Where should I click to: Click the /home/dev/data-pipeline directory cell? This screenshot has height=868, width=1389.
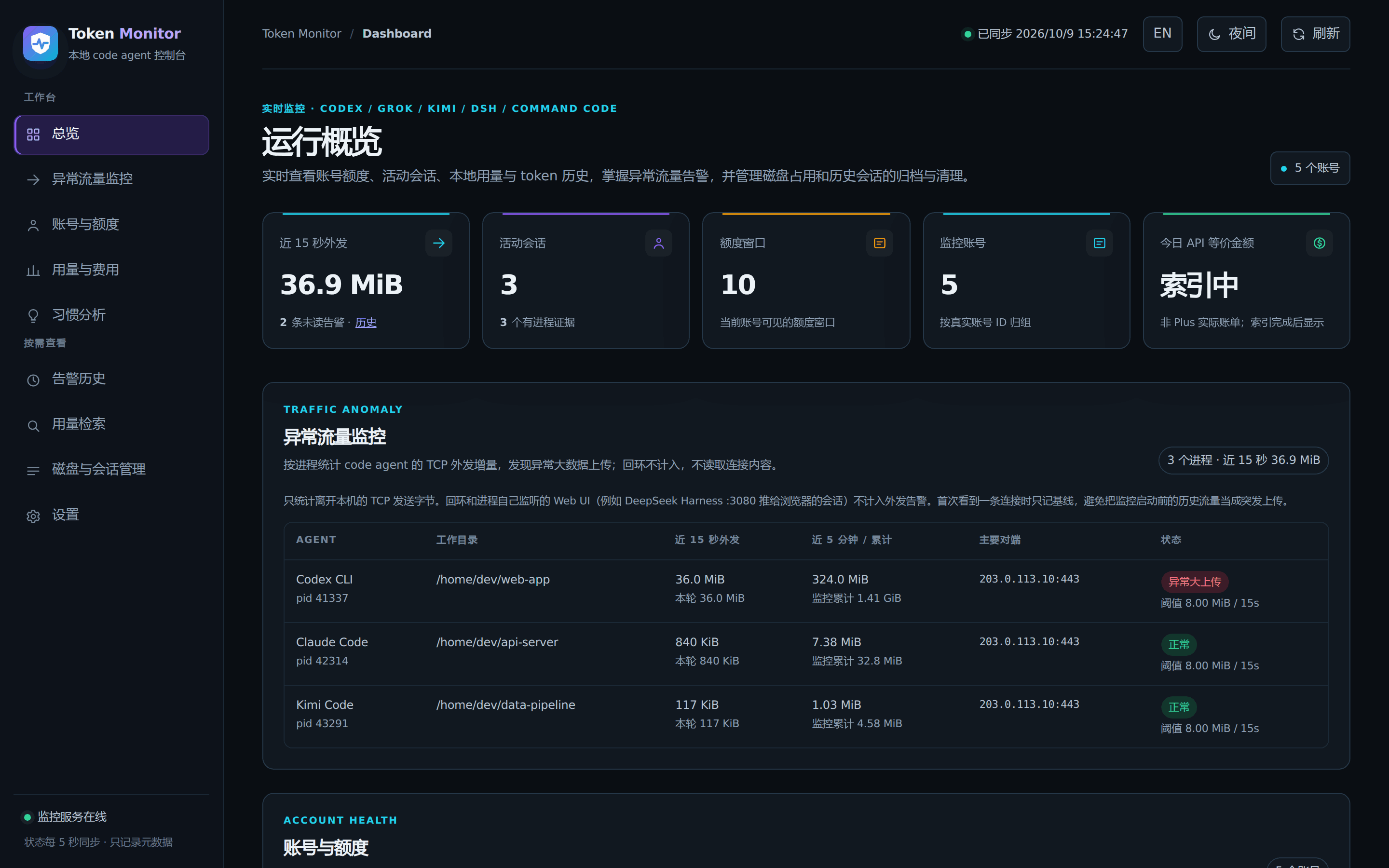click(x=505, y=705)
